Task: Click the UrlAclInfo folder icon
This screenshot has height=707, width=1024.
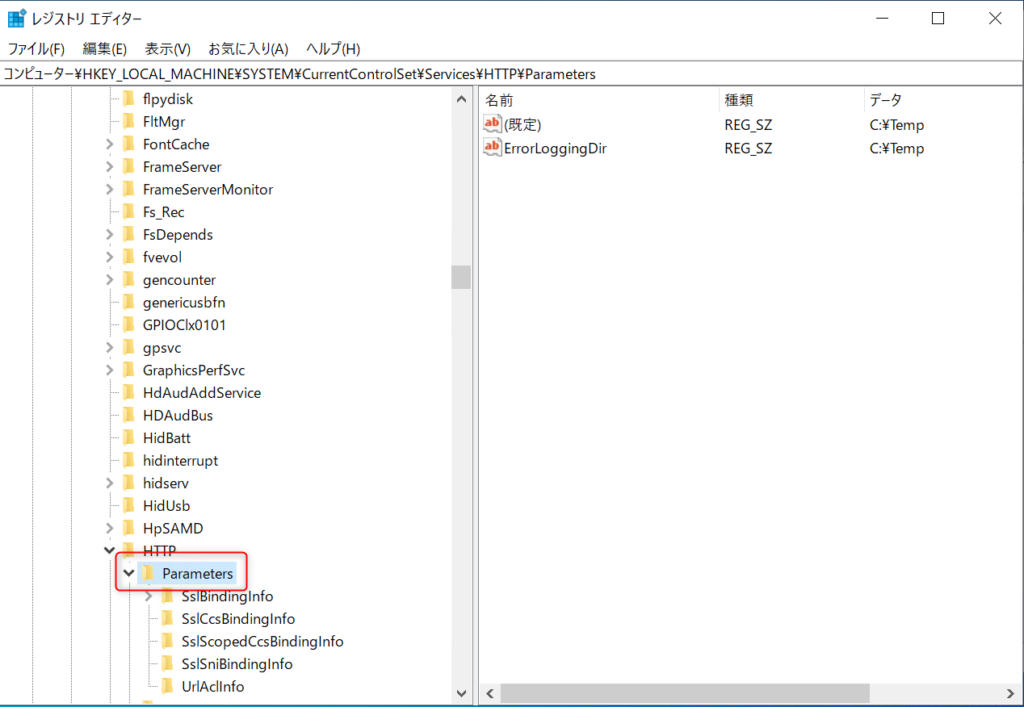Action: click(165, 686)
